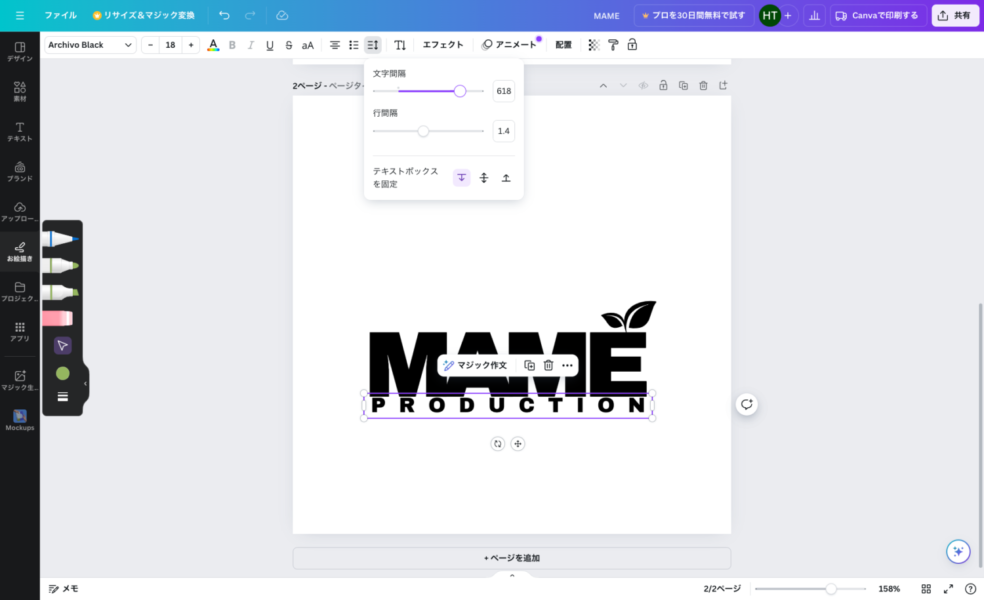The height and width of the screenshot is (600, 984).
Task: Open the デザイン sidebar tab
Action: point(20,51)
